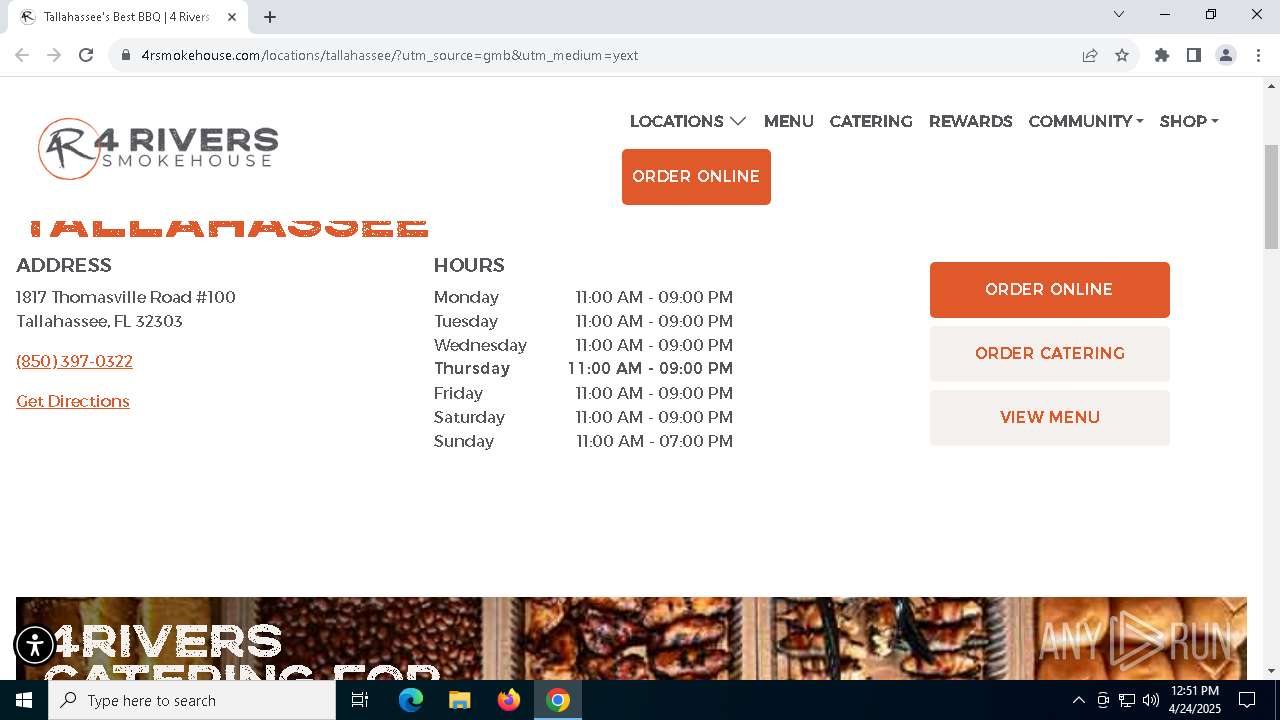Expand the Locations dropdown menu

pyautogui.click(x=688, y=121)
